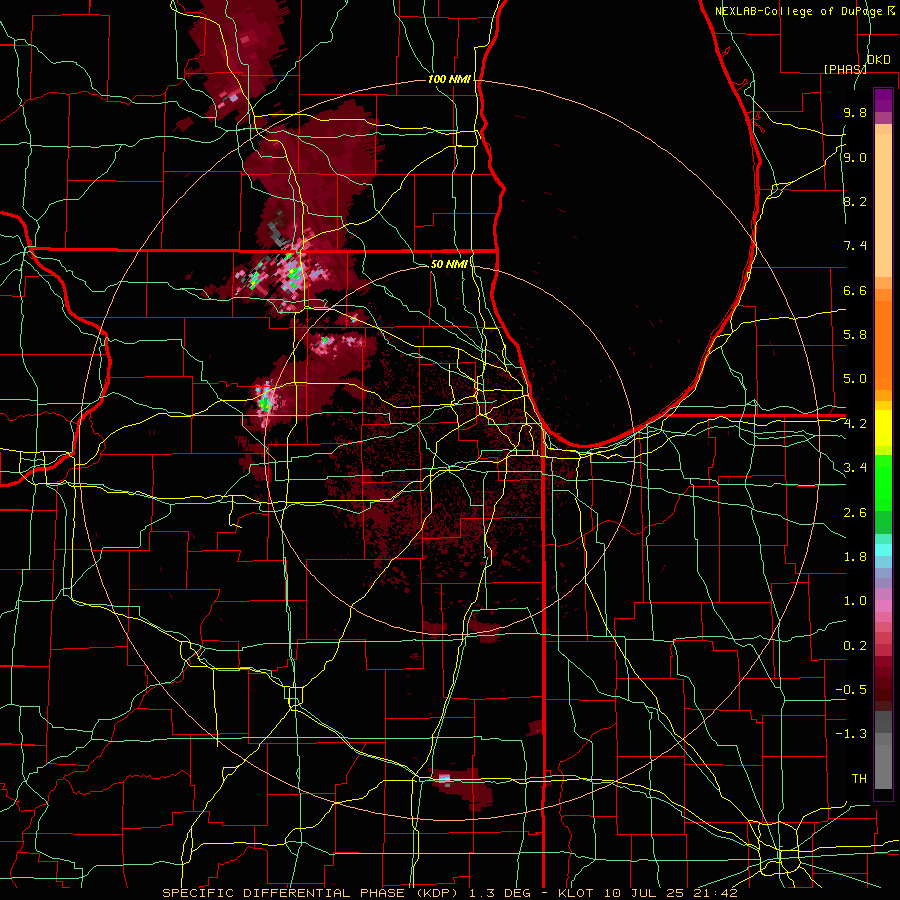
Task: Select the -0.5 scale value
Action: [x=851, y=690]
